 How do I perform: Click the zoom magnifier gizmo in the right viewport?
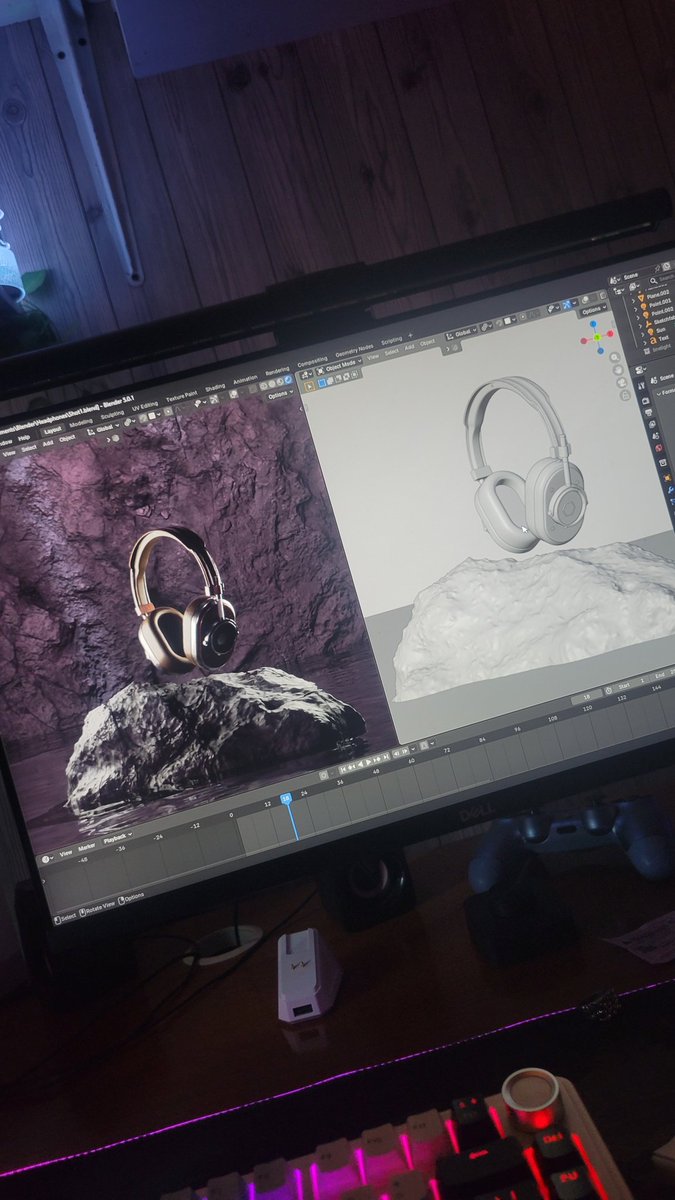click(x=615, y=357)
